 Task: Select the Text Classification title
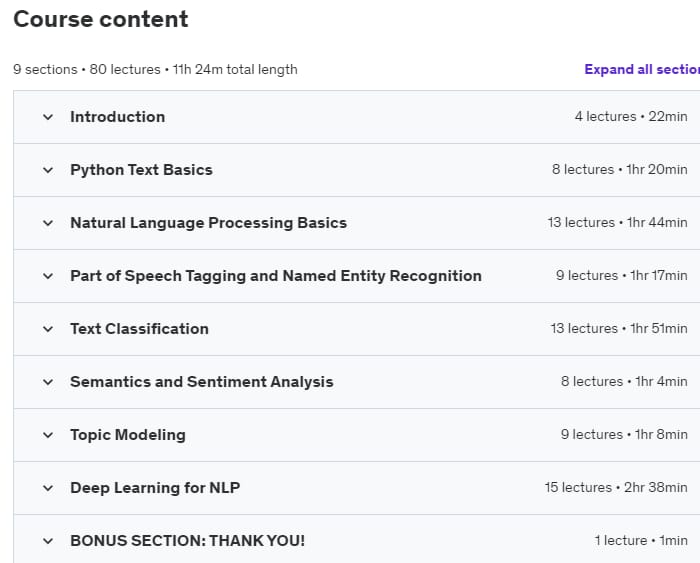point(139,329)
